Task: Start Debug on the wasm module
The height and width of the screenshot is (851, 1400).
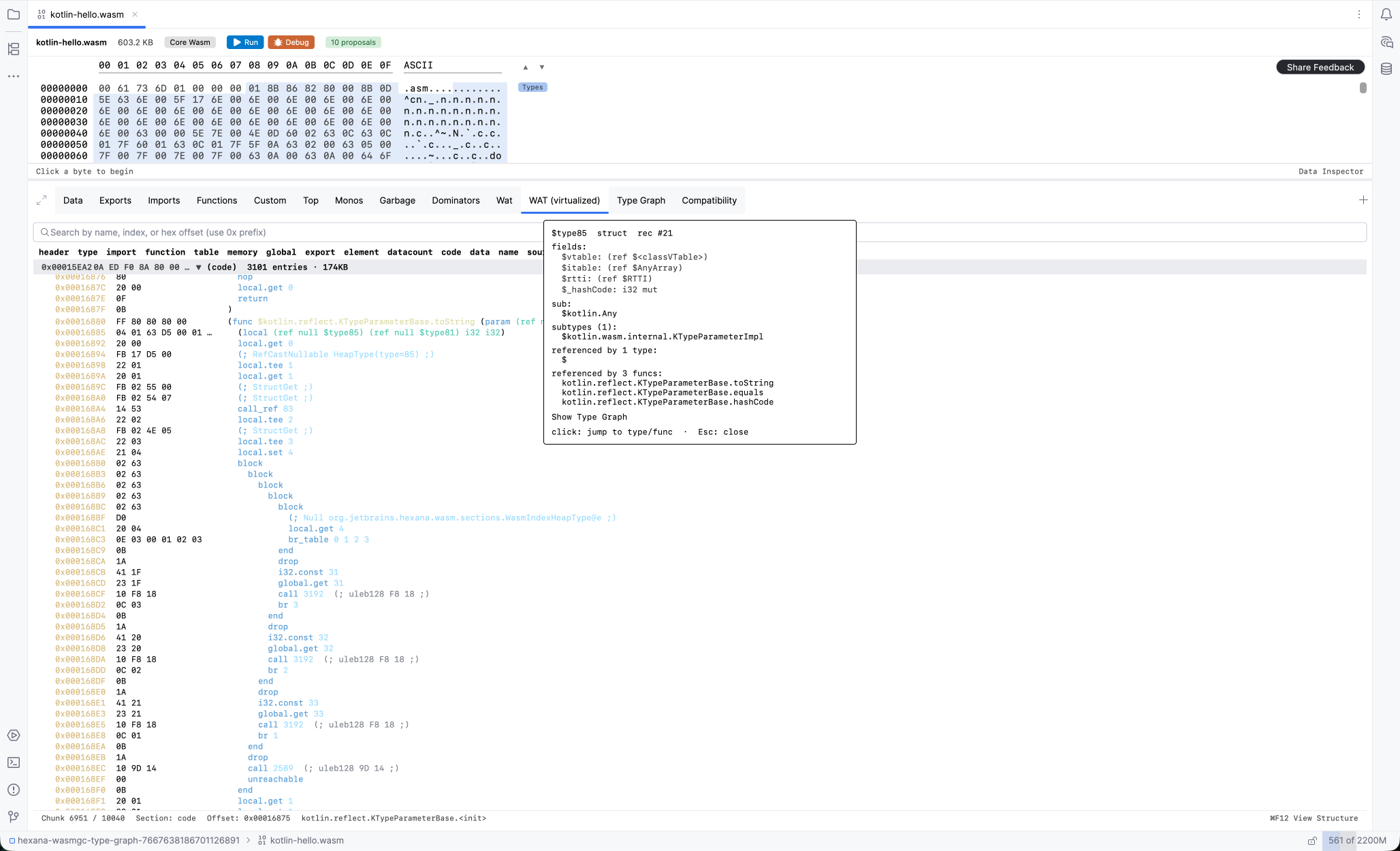Action: [291, 42]
